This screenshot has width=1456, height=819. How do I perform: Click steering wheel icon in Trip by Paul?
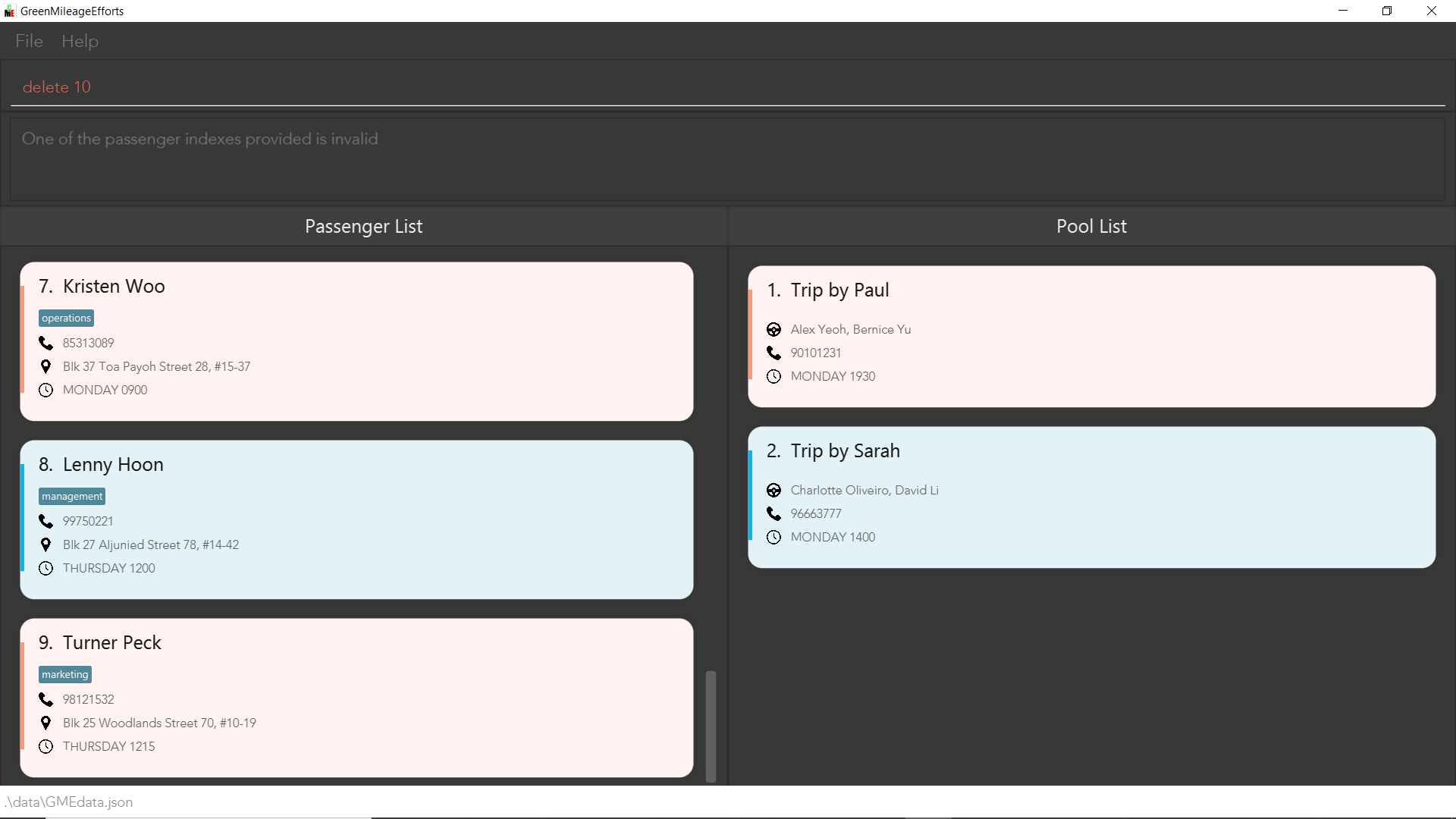point(773,330)
